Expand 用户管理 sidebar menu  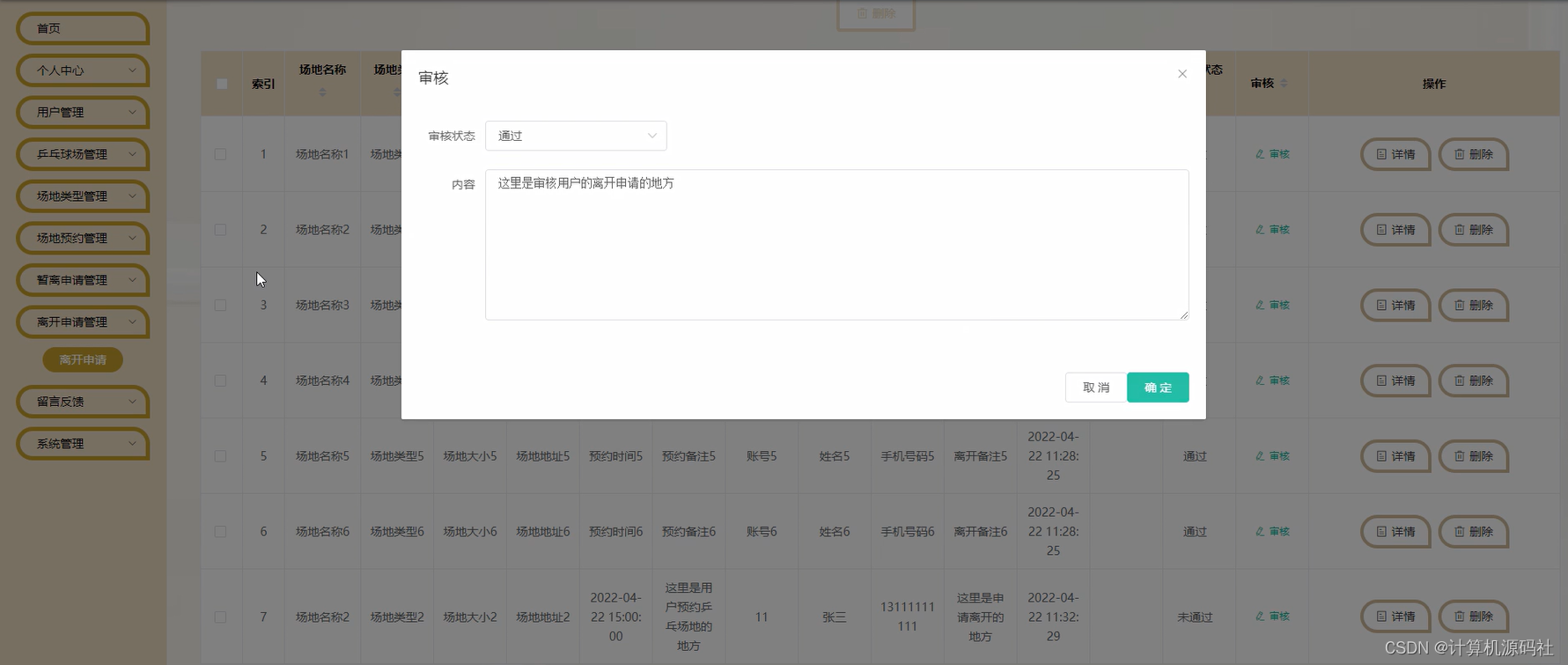(82, 112)
